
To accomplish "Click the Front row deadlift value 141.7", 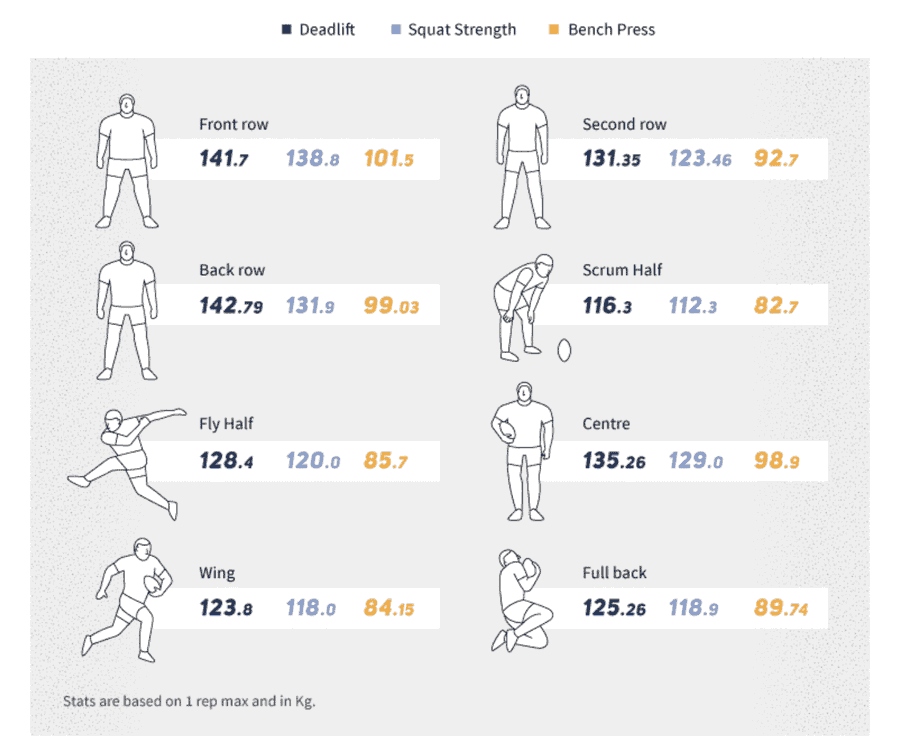I will [224, 157].
